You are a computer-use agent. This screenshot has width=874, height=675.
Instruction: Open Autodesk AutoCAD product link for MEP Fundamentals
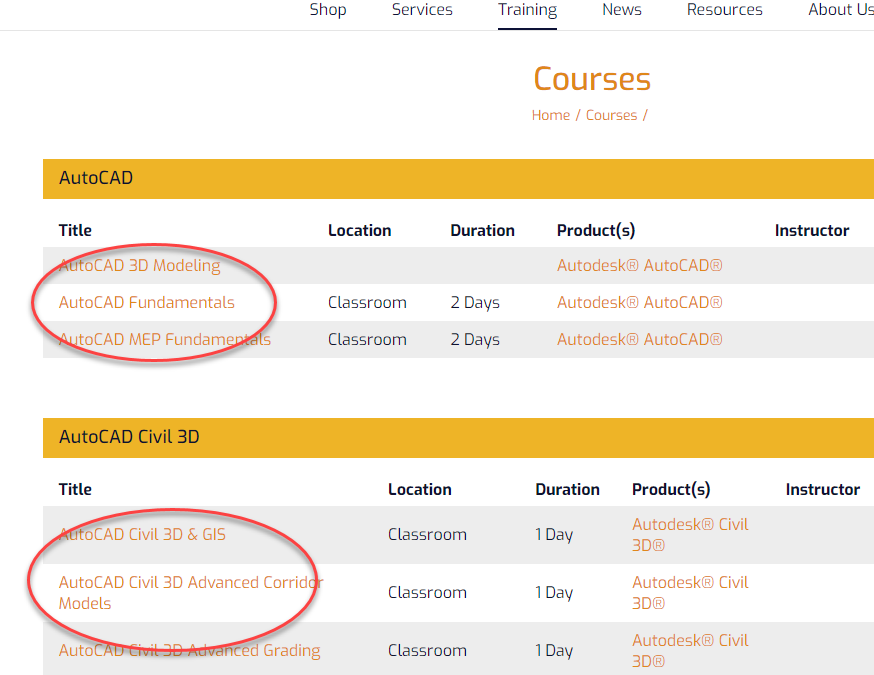click(639, 339)
